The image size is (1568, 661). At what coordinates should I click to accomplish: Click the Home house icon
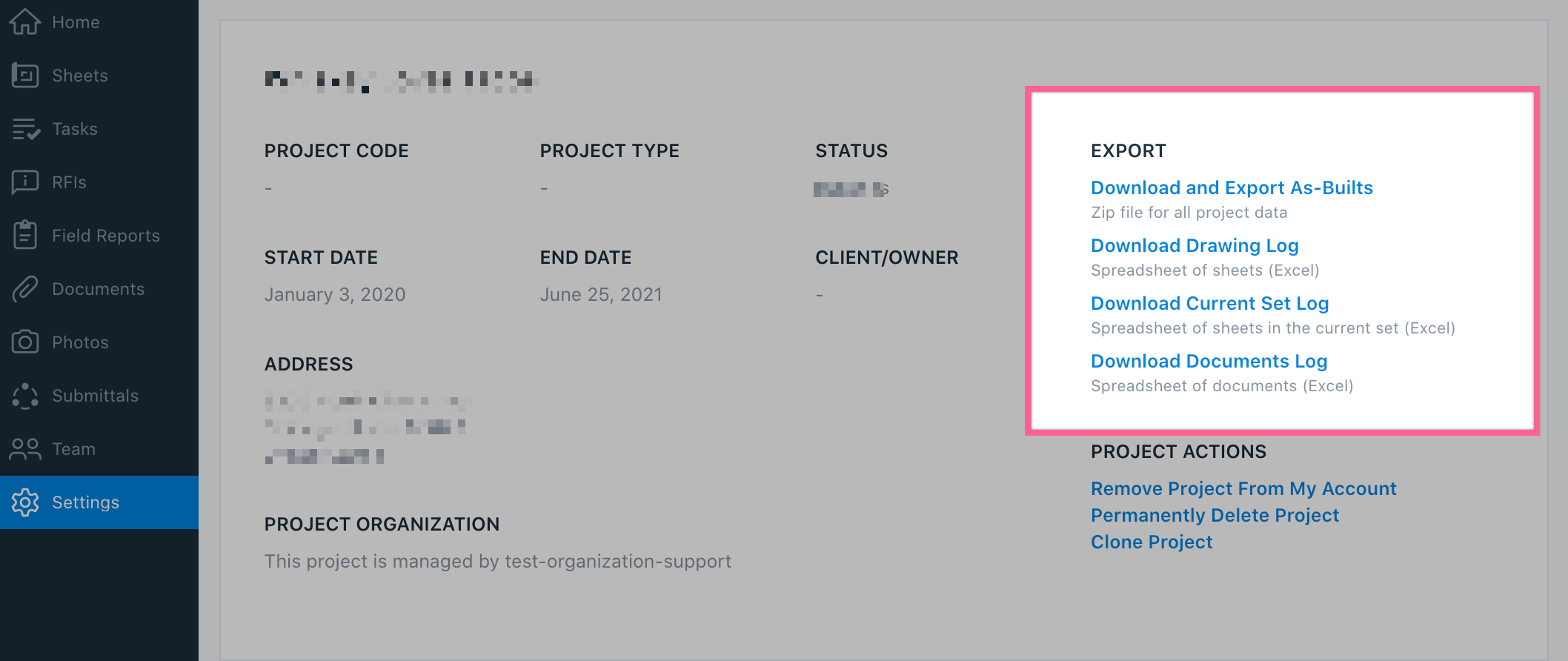click(x=25, y=21)
